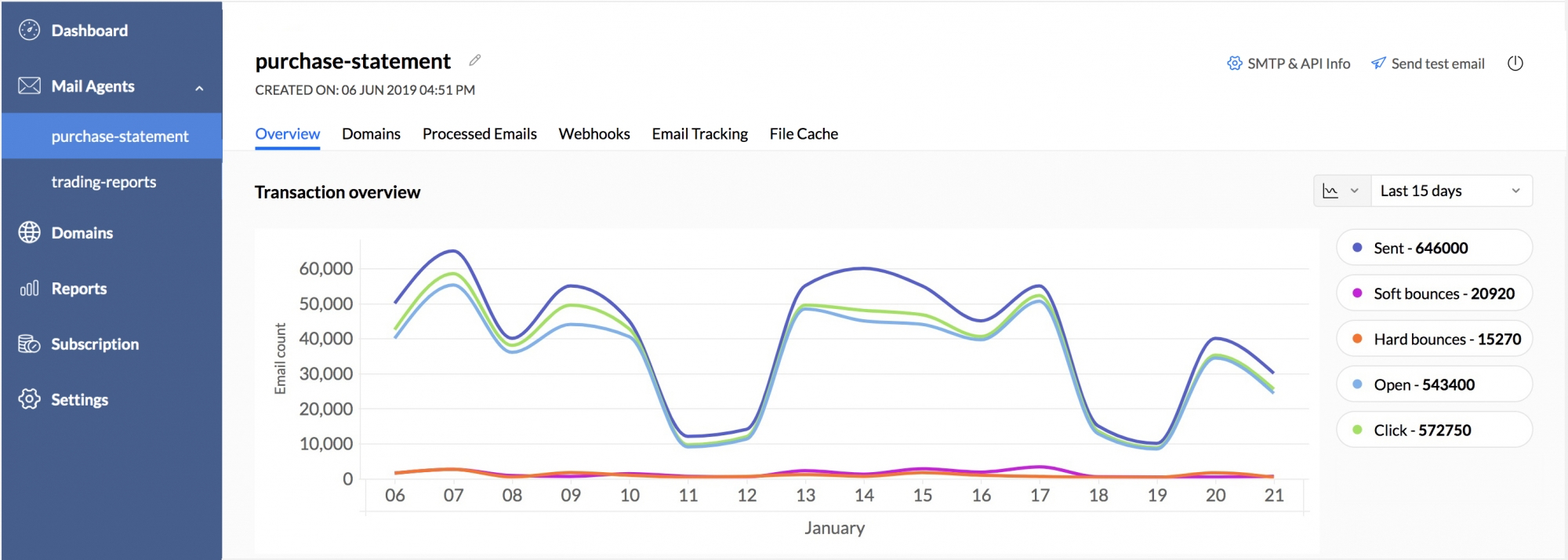Edit agent name with pencil icon
1568x560 pixels.
tap(475, 60)
